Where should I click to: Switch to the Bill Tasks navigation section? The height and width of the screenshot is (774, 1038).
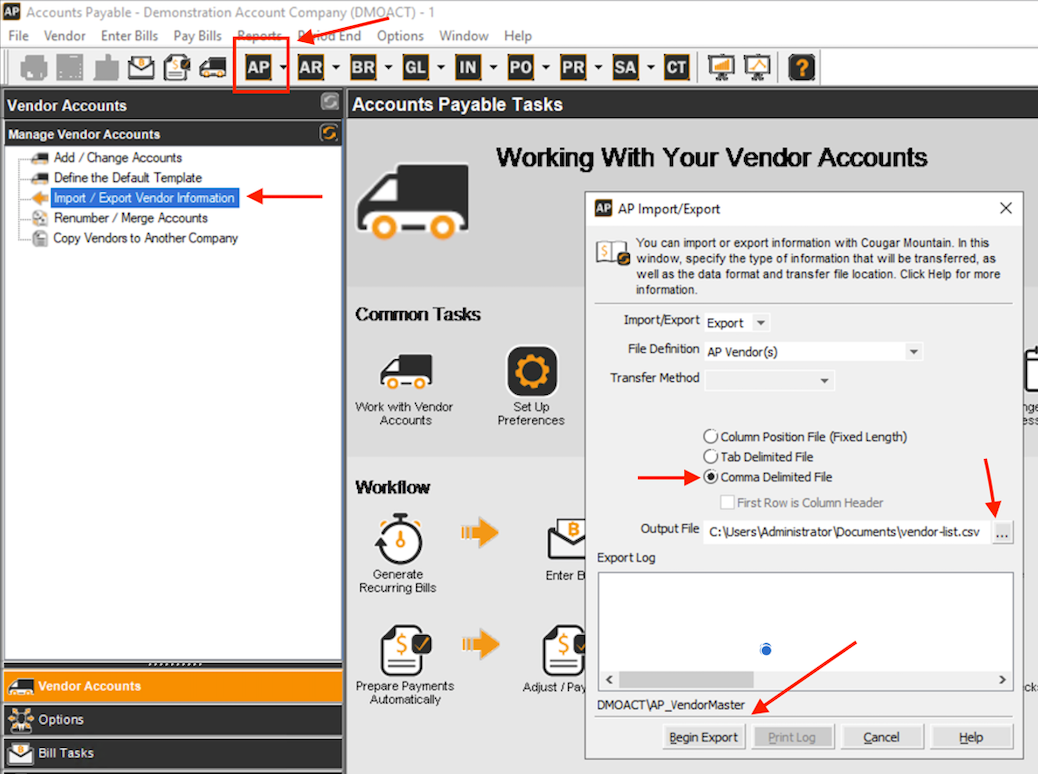[173, 753]
